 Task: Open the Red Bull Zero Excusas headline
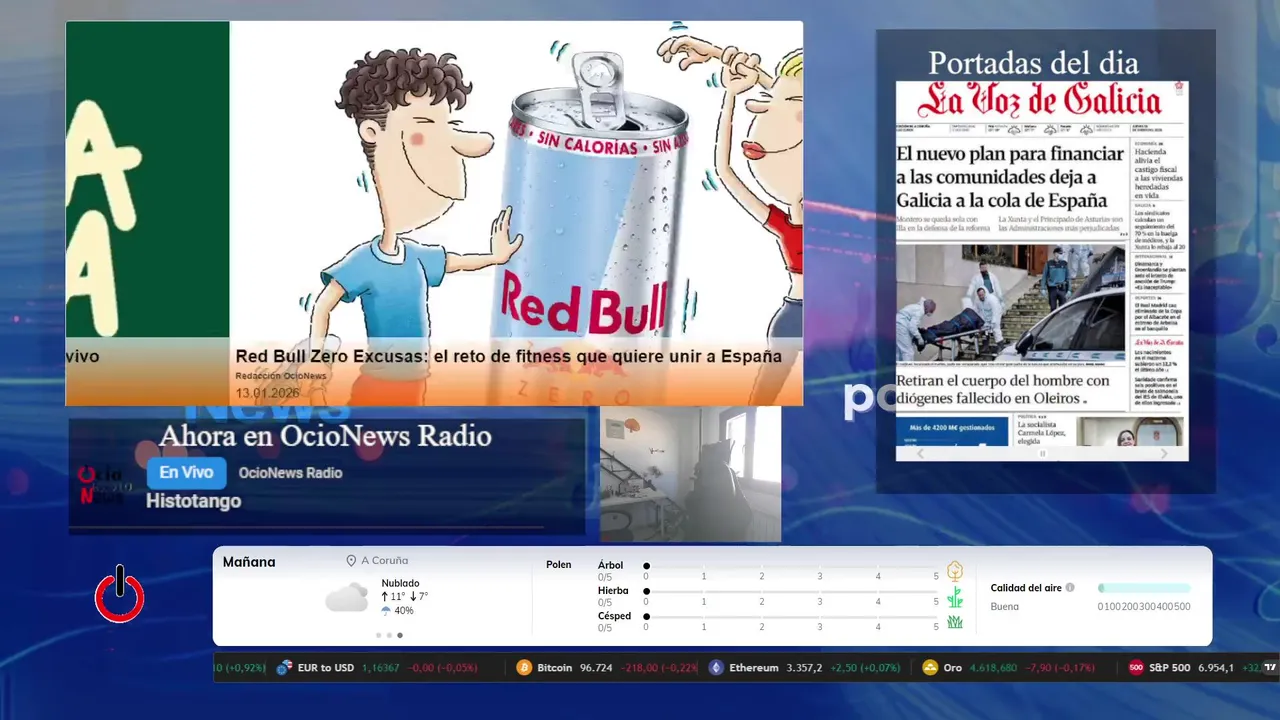click(x=508, y=356)
